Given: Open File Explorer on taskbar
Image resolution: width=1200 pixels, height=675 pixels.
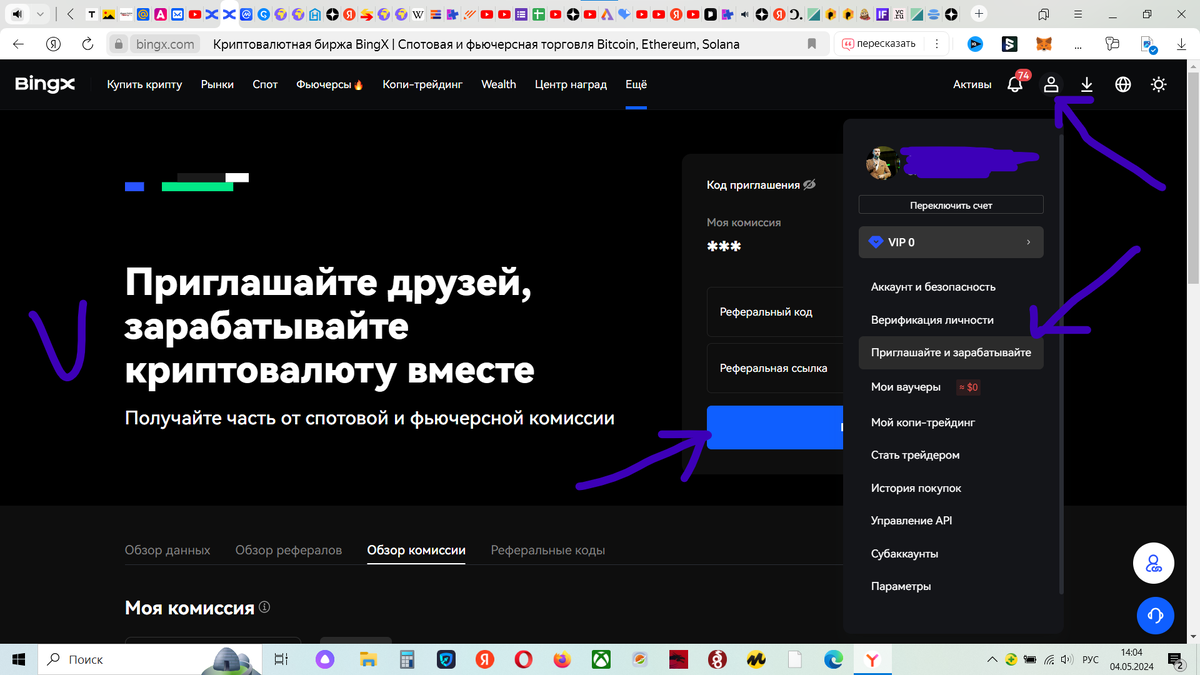Looking at the screenshot, I should (367, 659).
